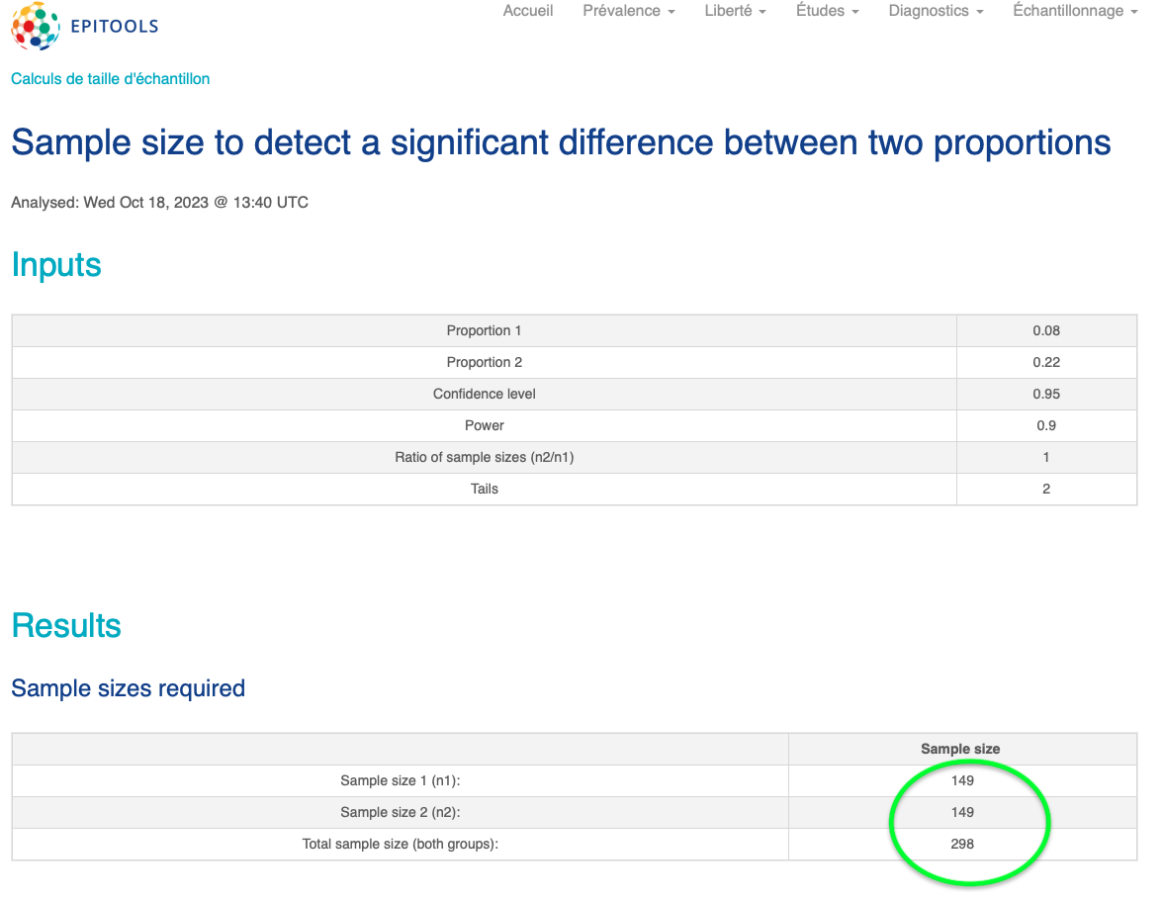Click the Confidence level value 0.95
Screen dimensions: 1162x902
tap(1046, 394)
